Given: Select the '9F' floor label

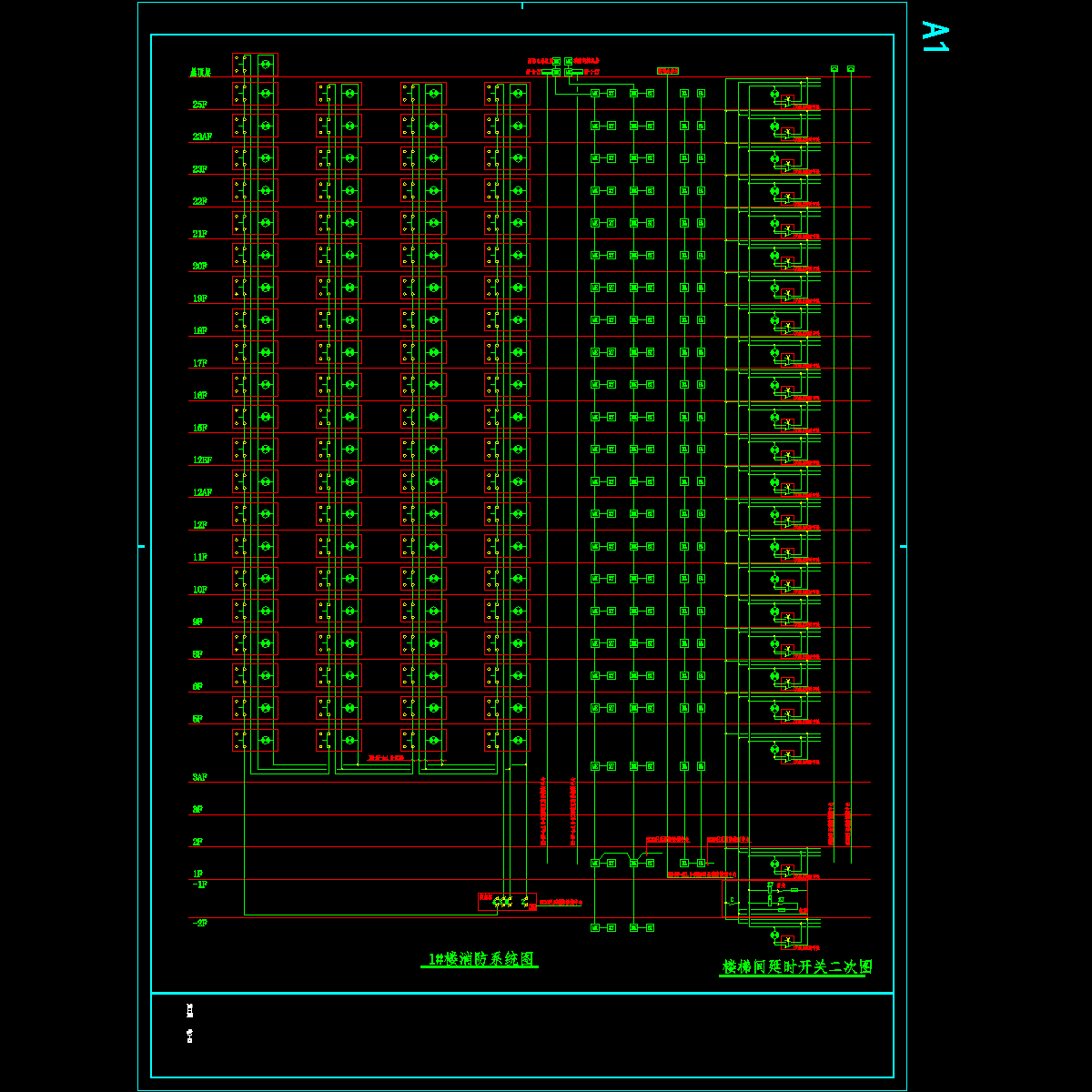Looking at the screenshot, I should pyautogui.click(x=197, y=622).
